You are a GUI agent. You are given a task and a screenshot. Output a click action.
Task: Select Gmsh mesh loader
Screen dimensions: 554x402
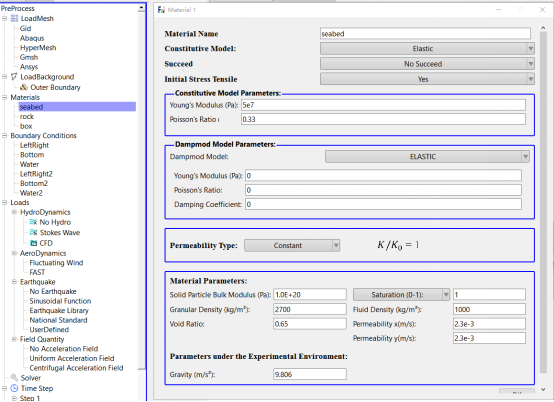[x=29, y=57]
